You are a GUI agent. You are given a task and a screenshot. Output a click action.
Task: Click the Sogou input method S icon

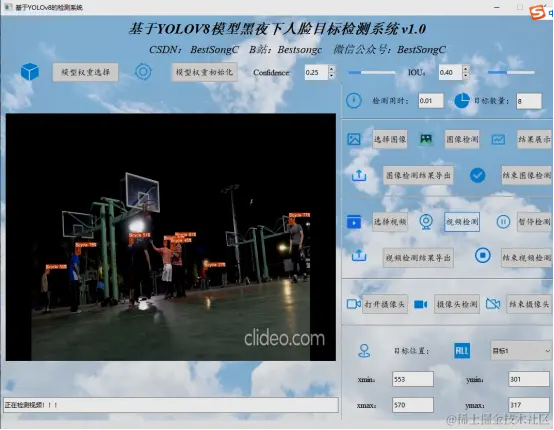click(x=537, y=12)
